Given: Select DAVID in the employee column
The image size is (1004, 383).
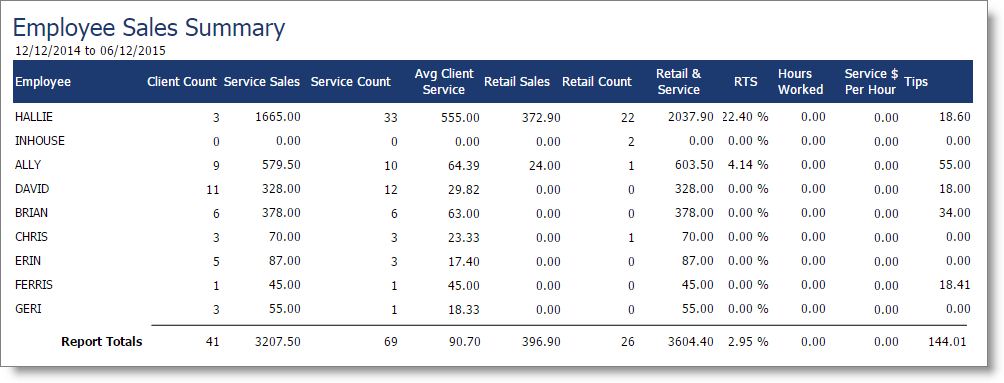Looking at the screenshot, I should 32,189.
